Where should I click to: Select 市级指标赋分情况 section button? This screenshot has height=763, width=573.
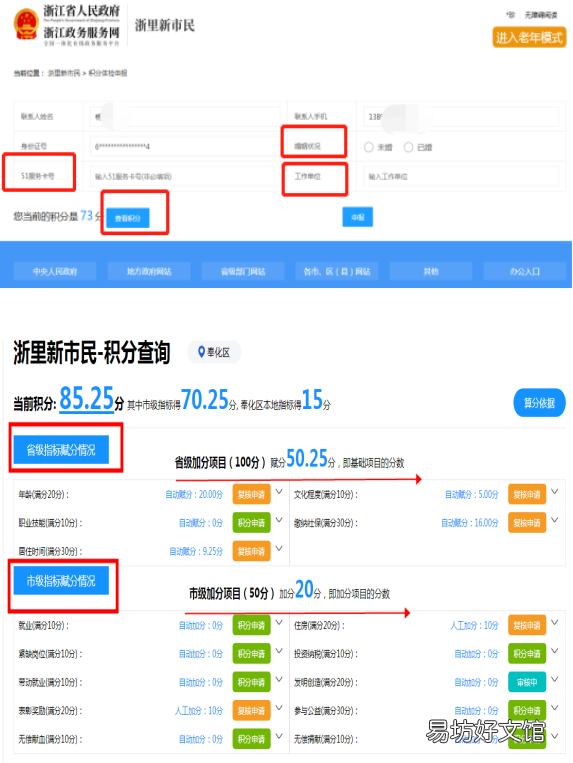click(x=61, y=581)
